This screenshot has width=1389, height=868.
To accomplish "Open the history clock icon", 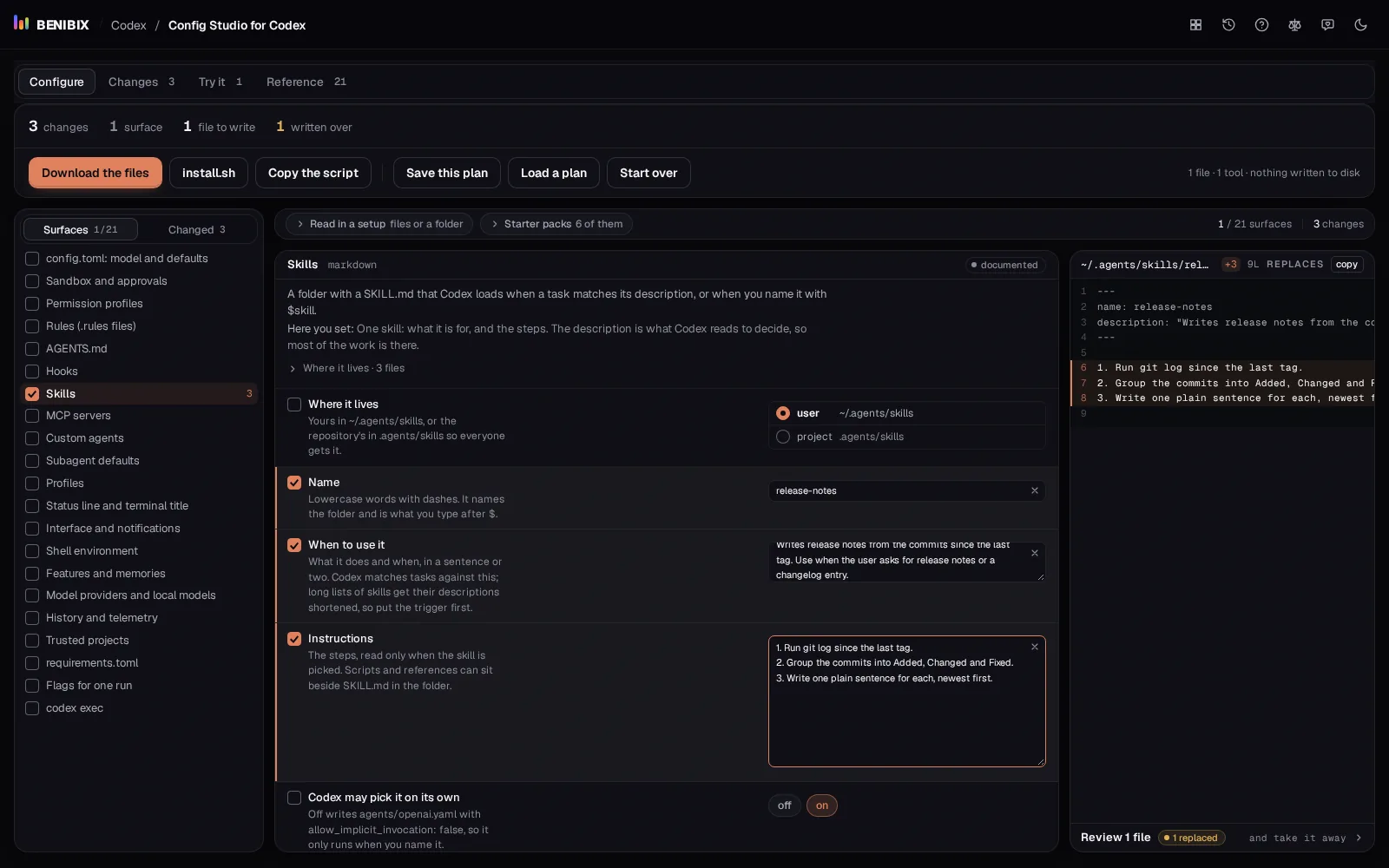I will point(1228,25).
